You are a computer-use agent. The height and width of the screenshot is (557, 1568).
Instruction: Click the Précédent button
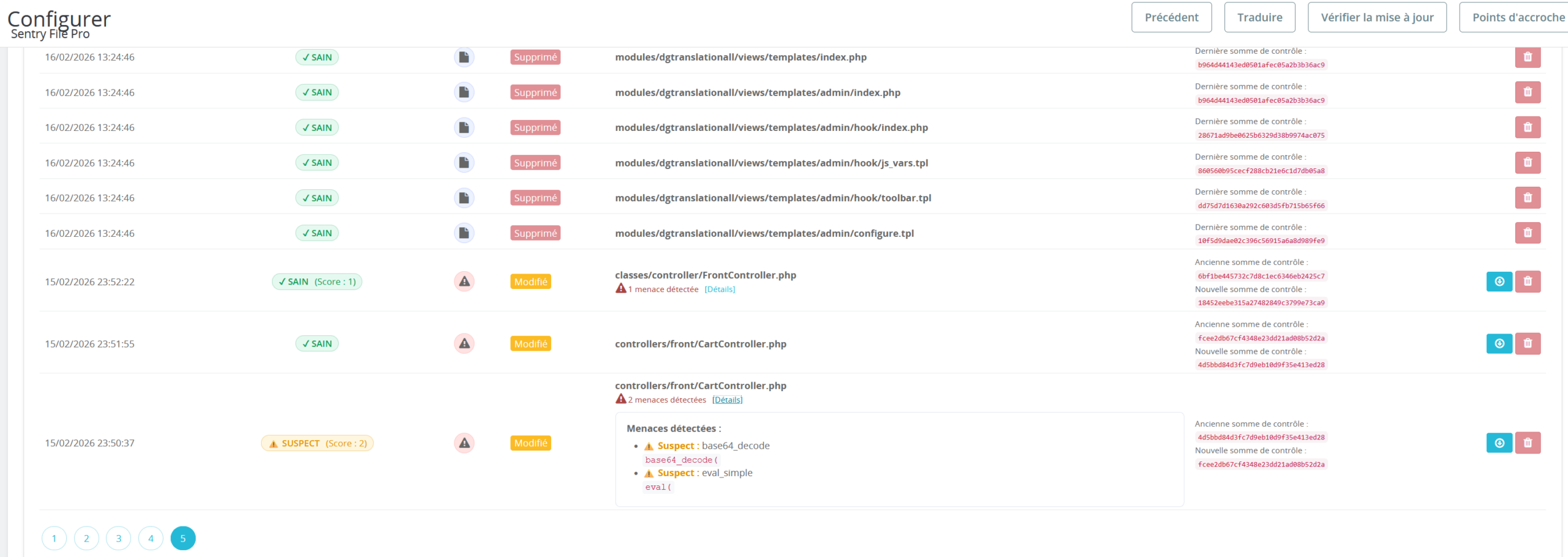(1171, 17)
